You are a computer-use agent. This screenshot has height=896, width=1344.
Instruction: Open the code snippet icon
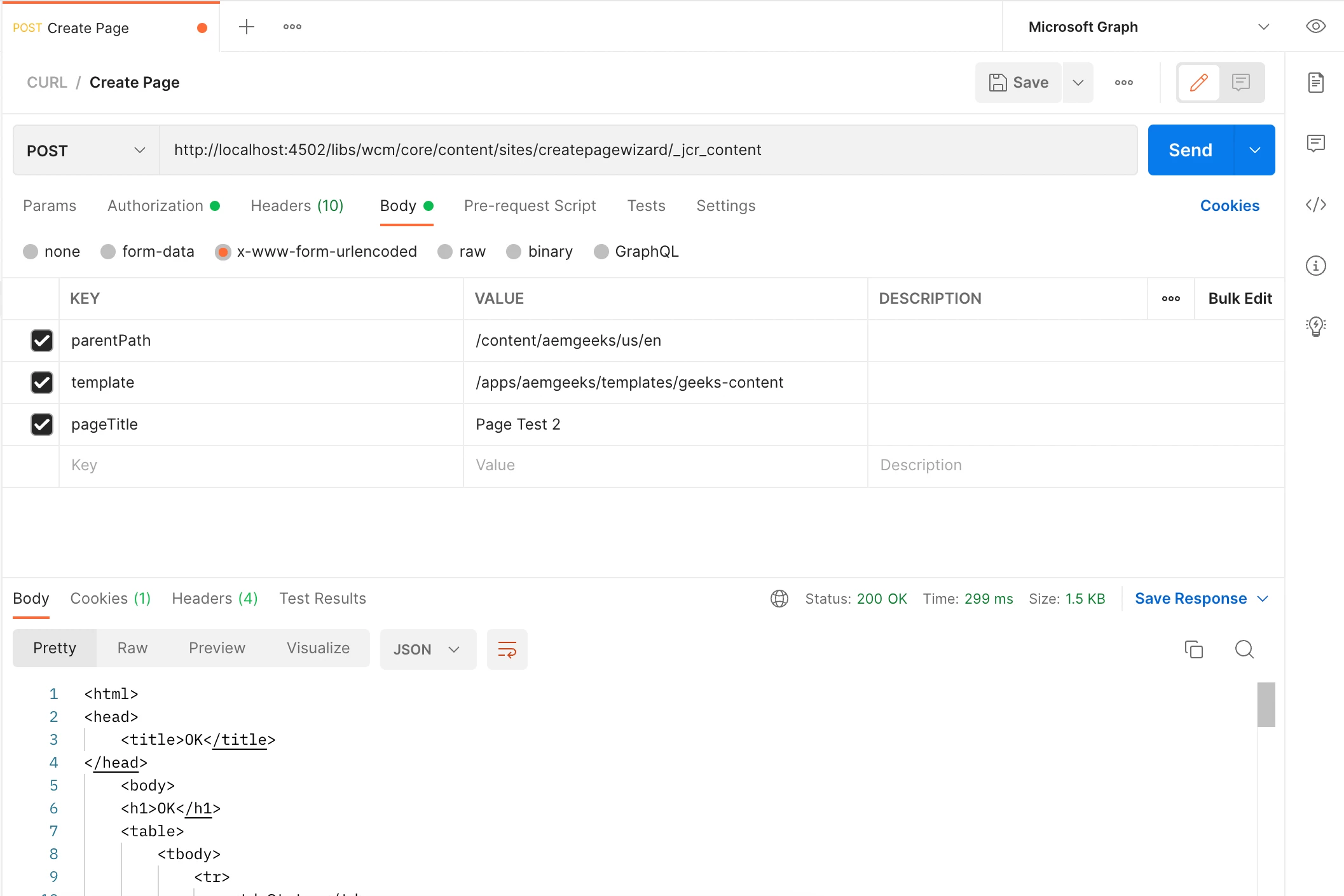click(x=1315, y=205)
